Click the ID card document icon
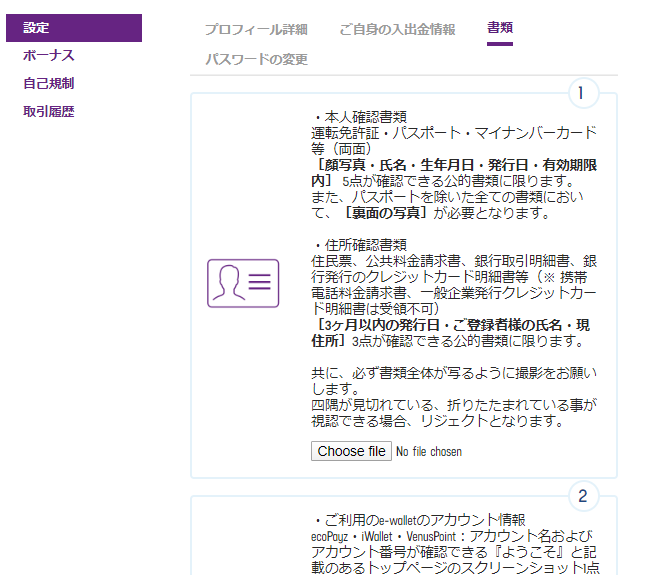Viewport: 654px width, 575px height. tap(243, 284)
